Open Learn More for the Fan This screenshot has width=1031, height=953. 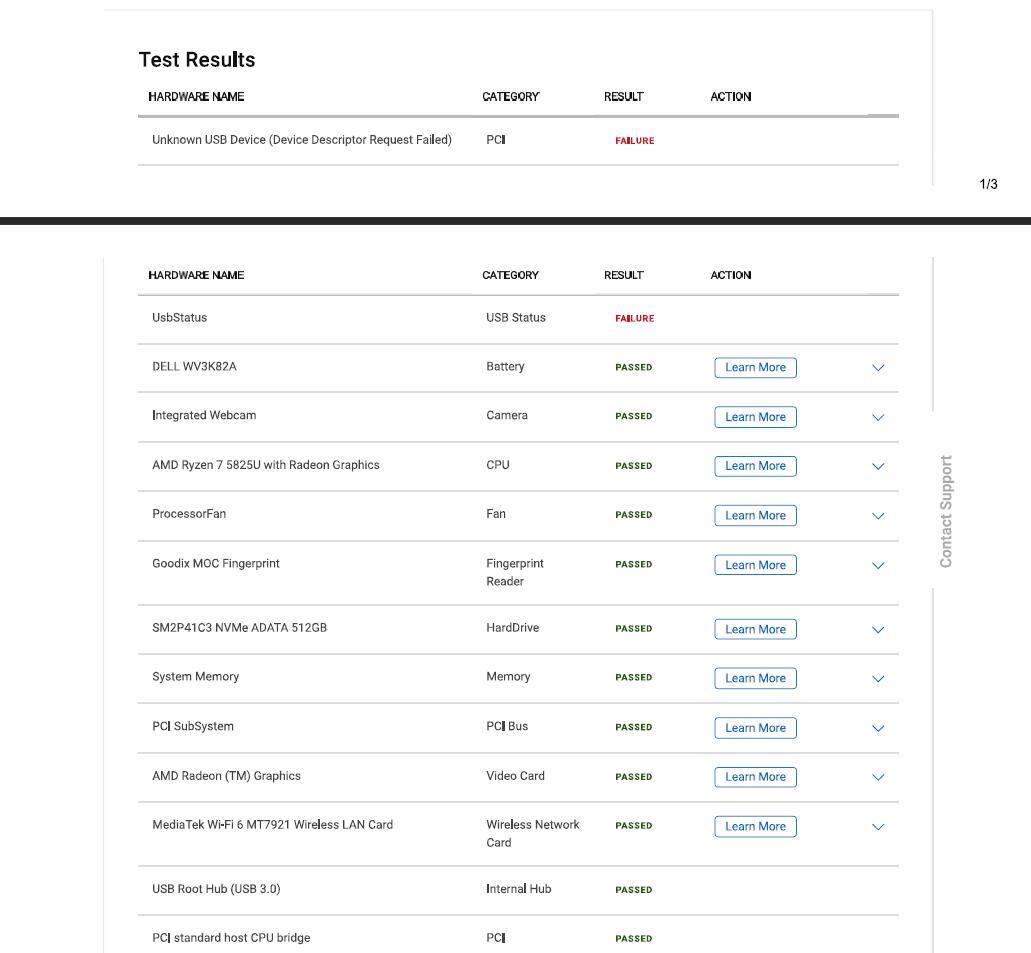(755, 516)
